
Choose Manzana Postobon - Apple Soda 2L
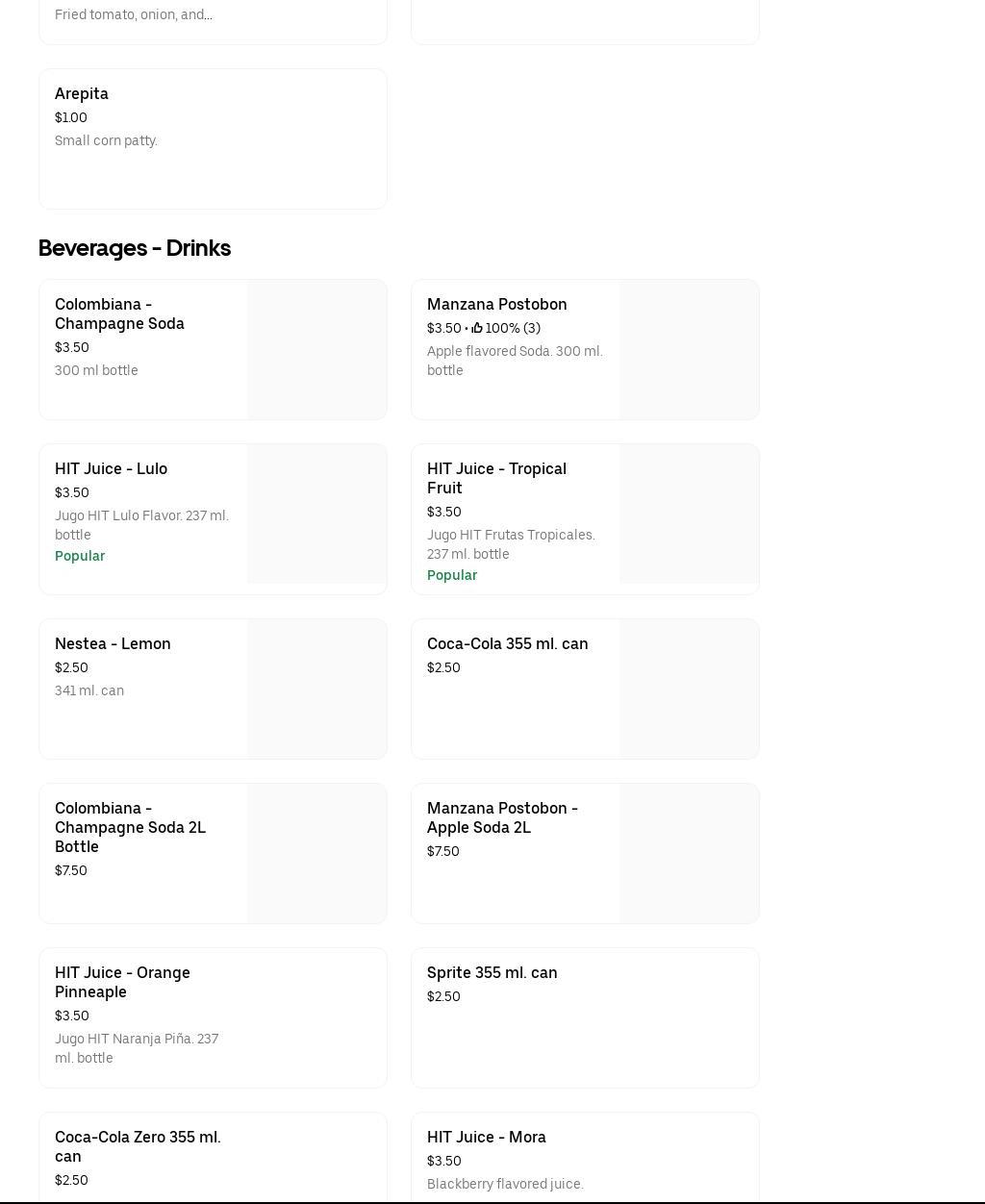click(502, 817)
